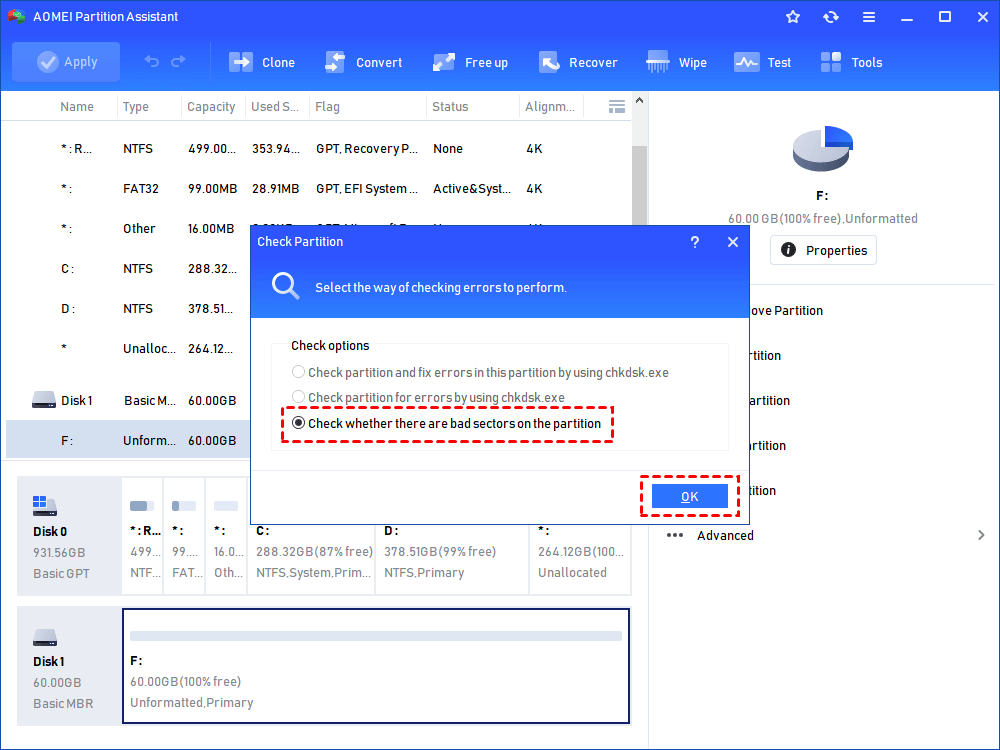Select the 99MB FAT block in Disk 0 map

(x=184, y=536)
